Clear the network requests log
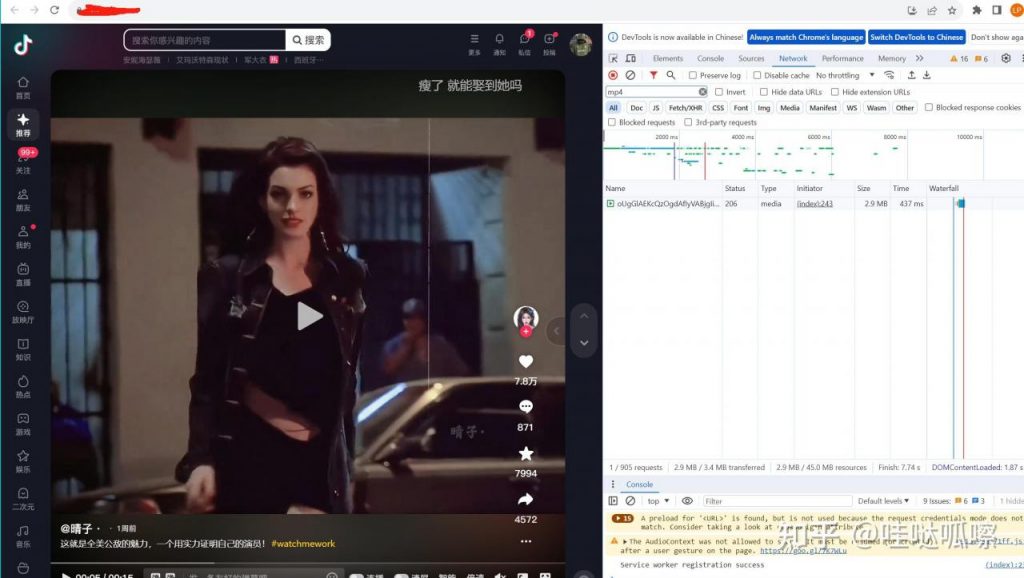 (630, 75)
